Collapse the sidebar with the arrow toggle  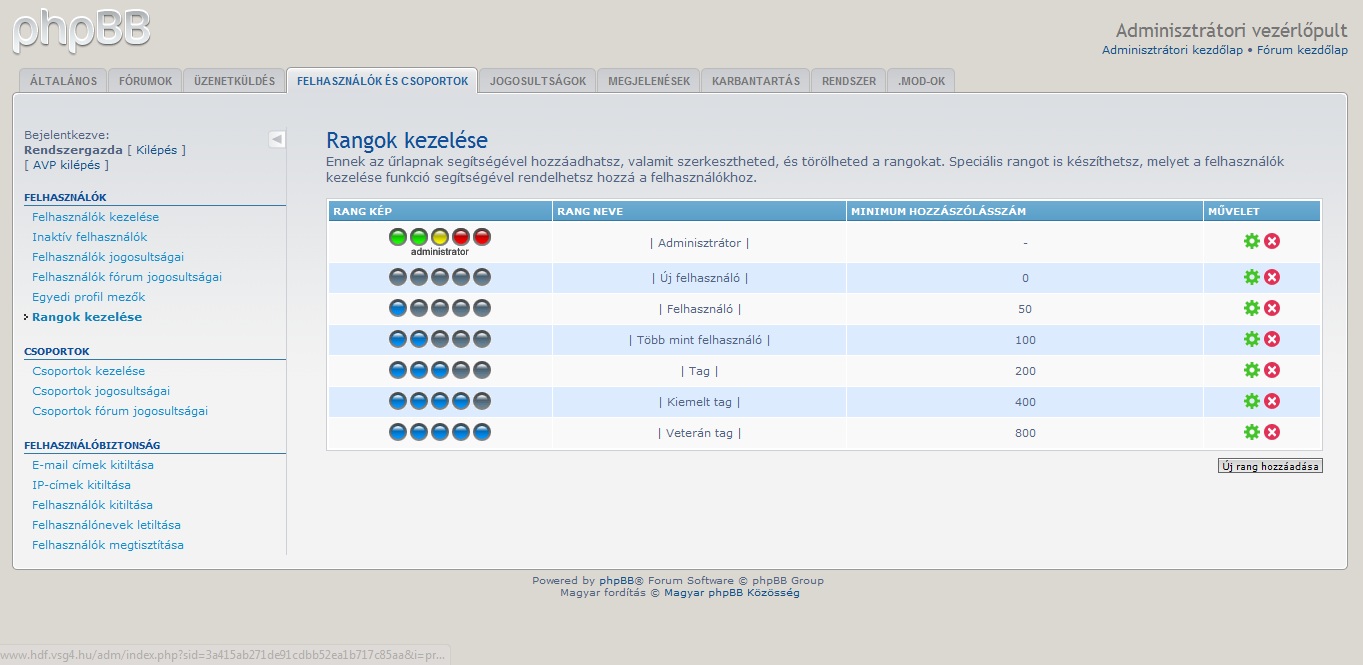coord(277,139)
